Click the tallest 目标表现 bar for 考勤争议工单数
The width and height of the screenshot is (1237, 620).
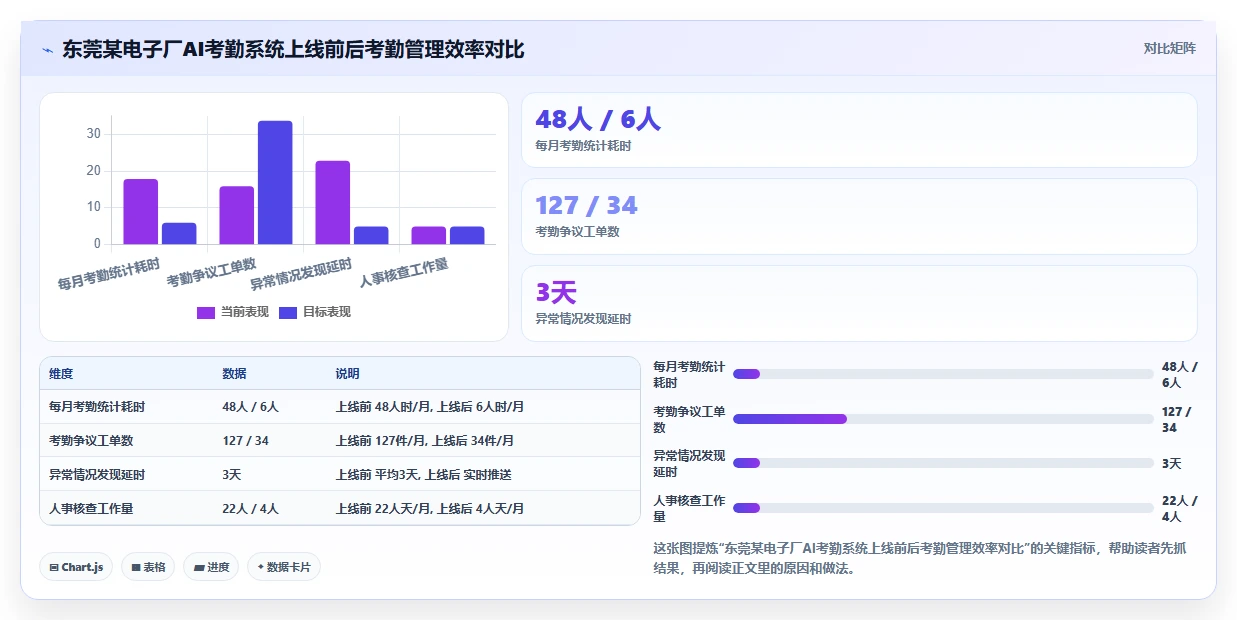click(275, 182)
